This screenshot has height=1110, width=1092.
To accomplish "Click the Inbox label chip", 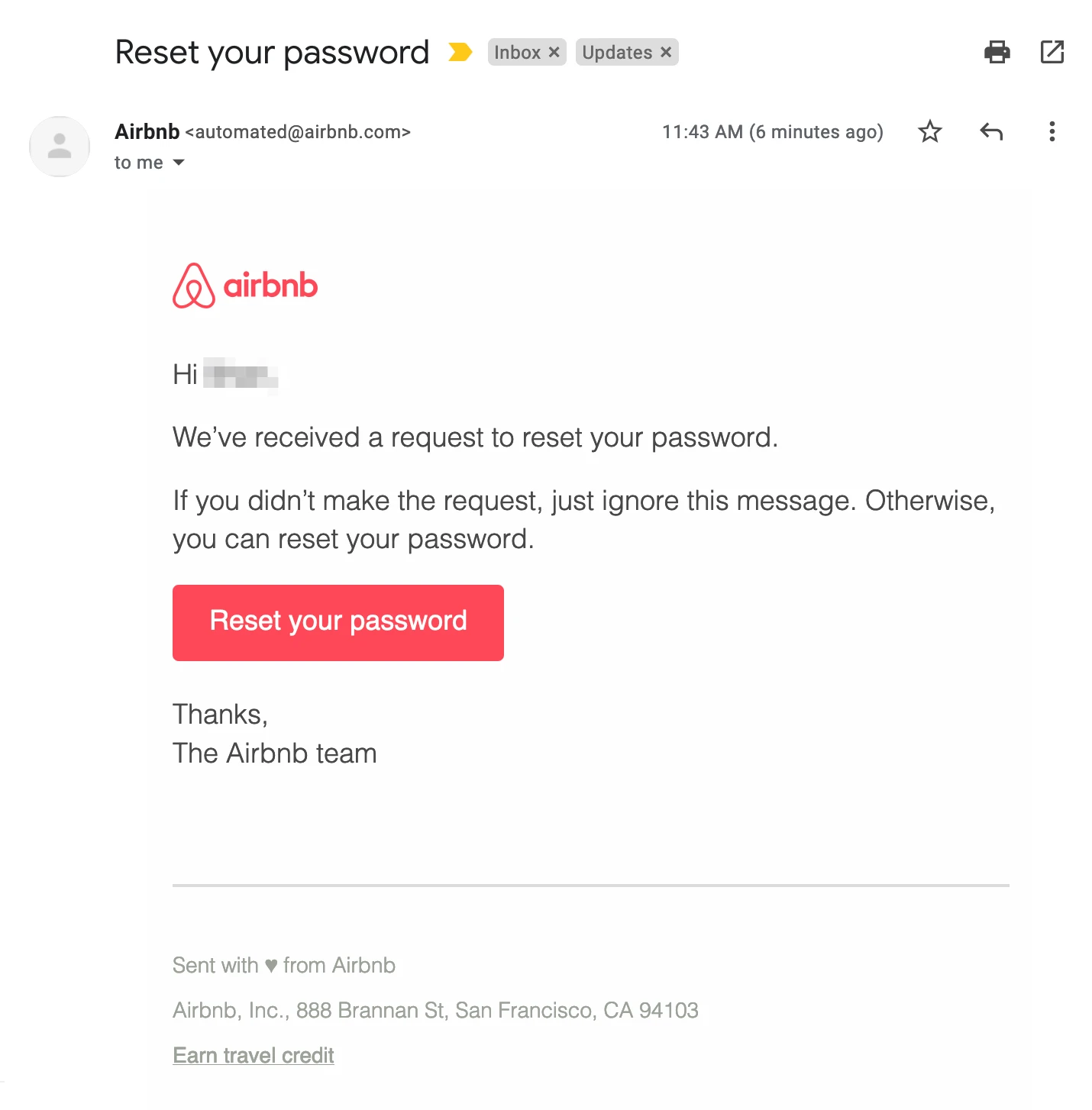I will 517,53.
